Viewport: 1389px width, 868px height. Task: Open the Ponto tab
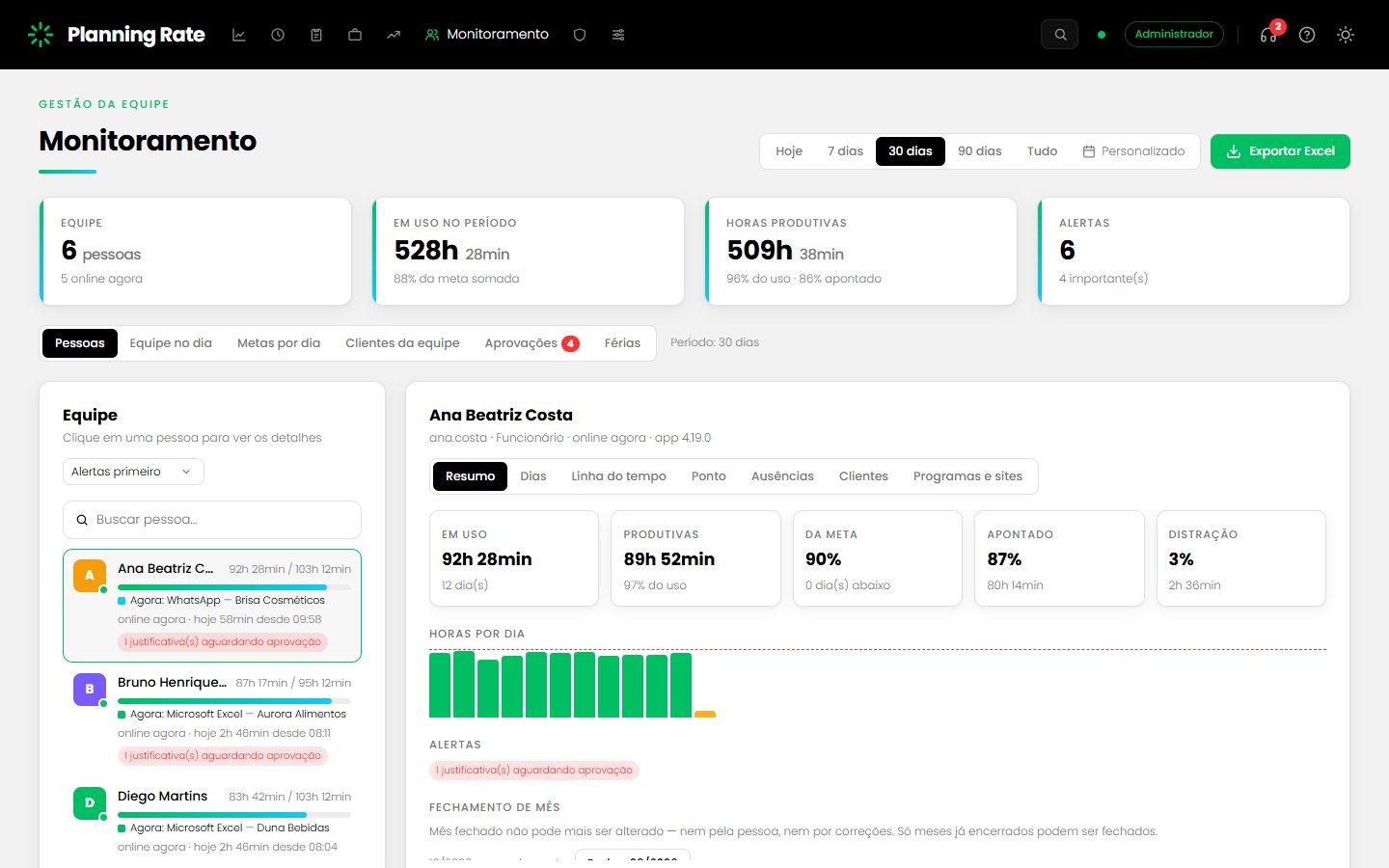[709, 476]
